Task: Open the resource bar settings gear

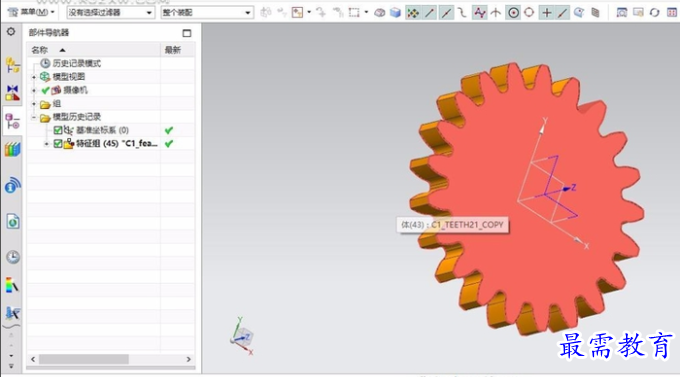Action: click(x=11, y=32)
